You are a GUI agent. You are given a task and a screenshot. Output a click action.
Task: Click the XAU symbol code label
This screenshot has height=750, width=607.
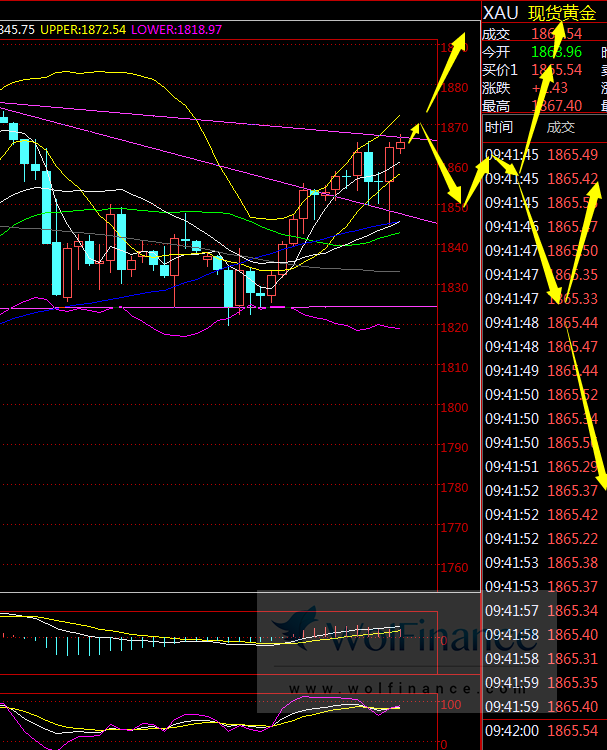[x=500, y=12]
